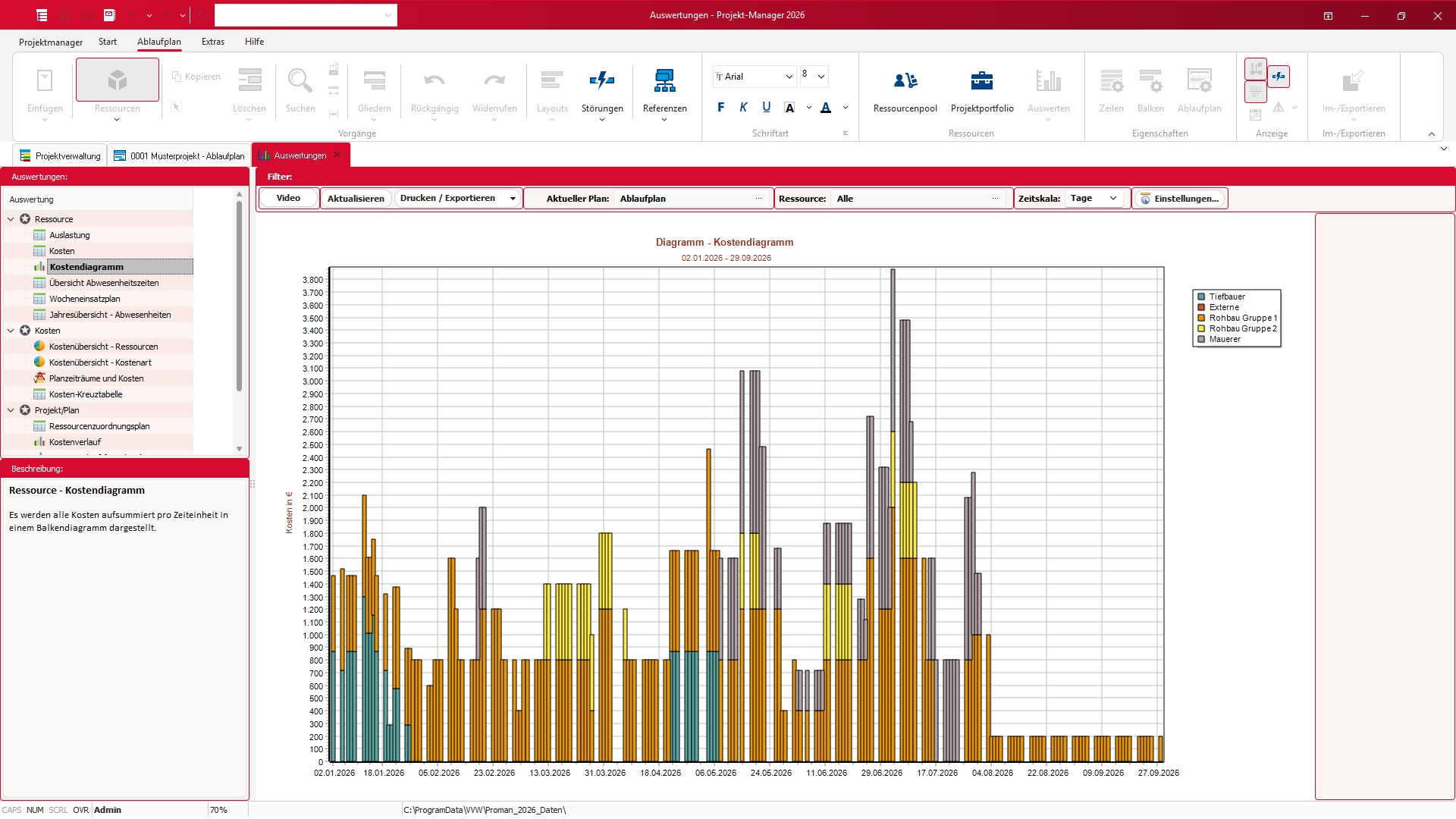Click the Aktualisieren button

pyautogui.click(x=356, y=199)
